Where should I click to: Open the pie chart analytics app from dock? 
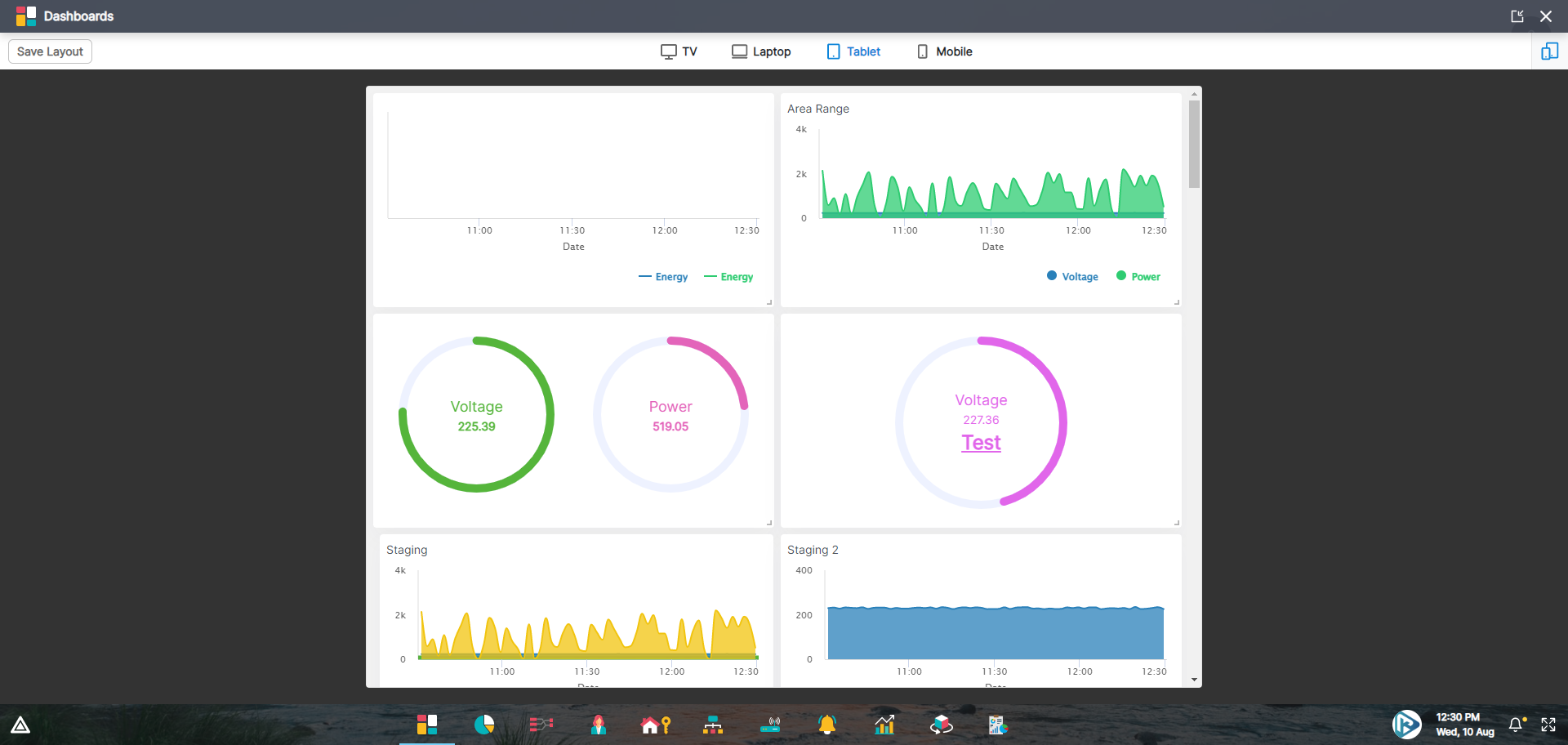(483, 725)
